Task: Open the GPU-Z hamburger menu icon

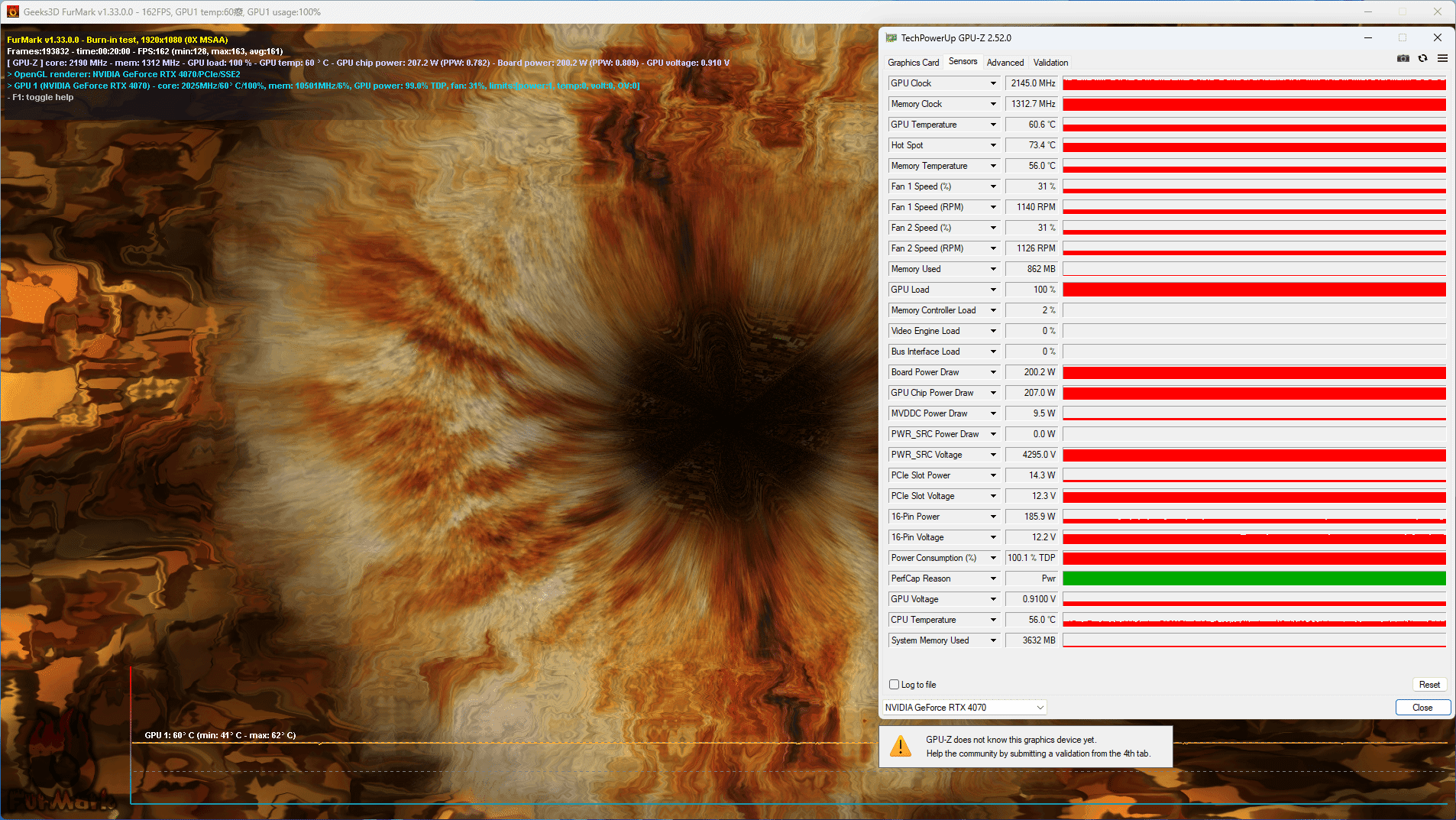Action: point(1442,58)
